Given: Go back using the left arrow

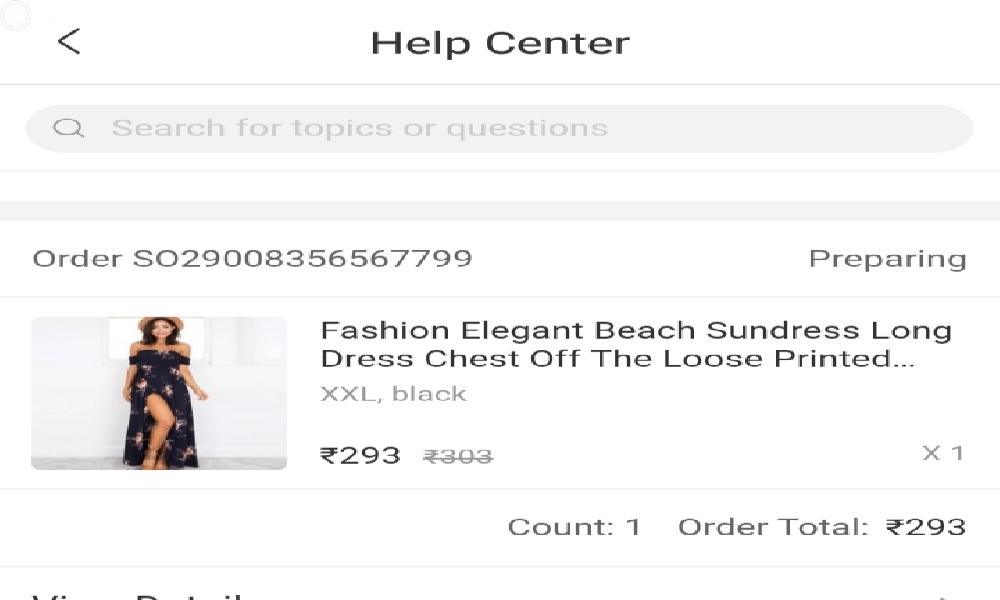Looking at the screenshot, I should 68,42.
